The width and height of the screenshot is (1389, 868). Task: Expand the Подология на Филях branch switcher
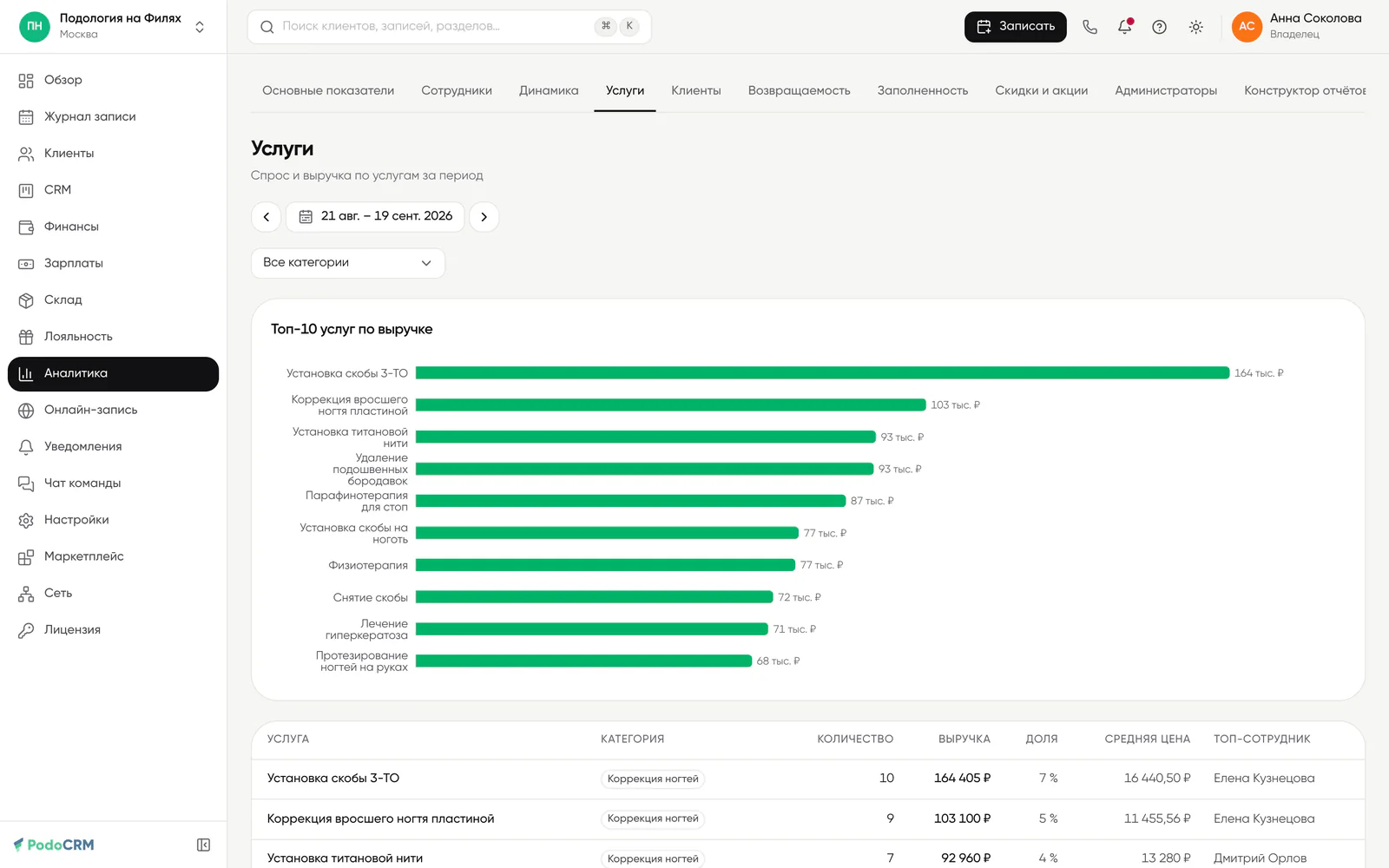click(200, 27)
